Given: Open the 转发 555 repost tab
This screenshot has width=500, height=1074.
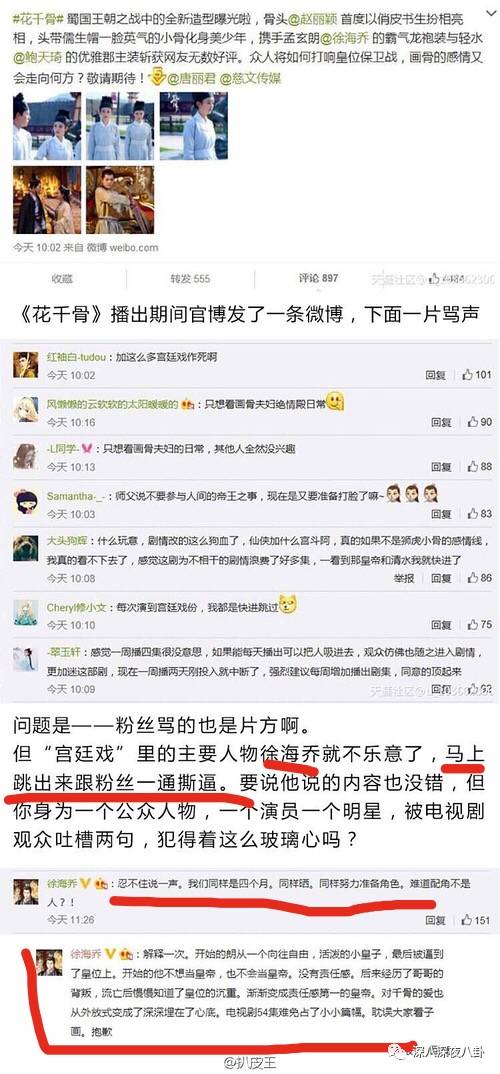Looking at the screenshot, I should click(x=190, y=279).
